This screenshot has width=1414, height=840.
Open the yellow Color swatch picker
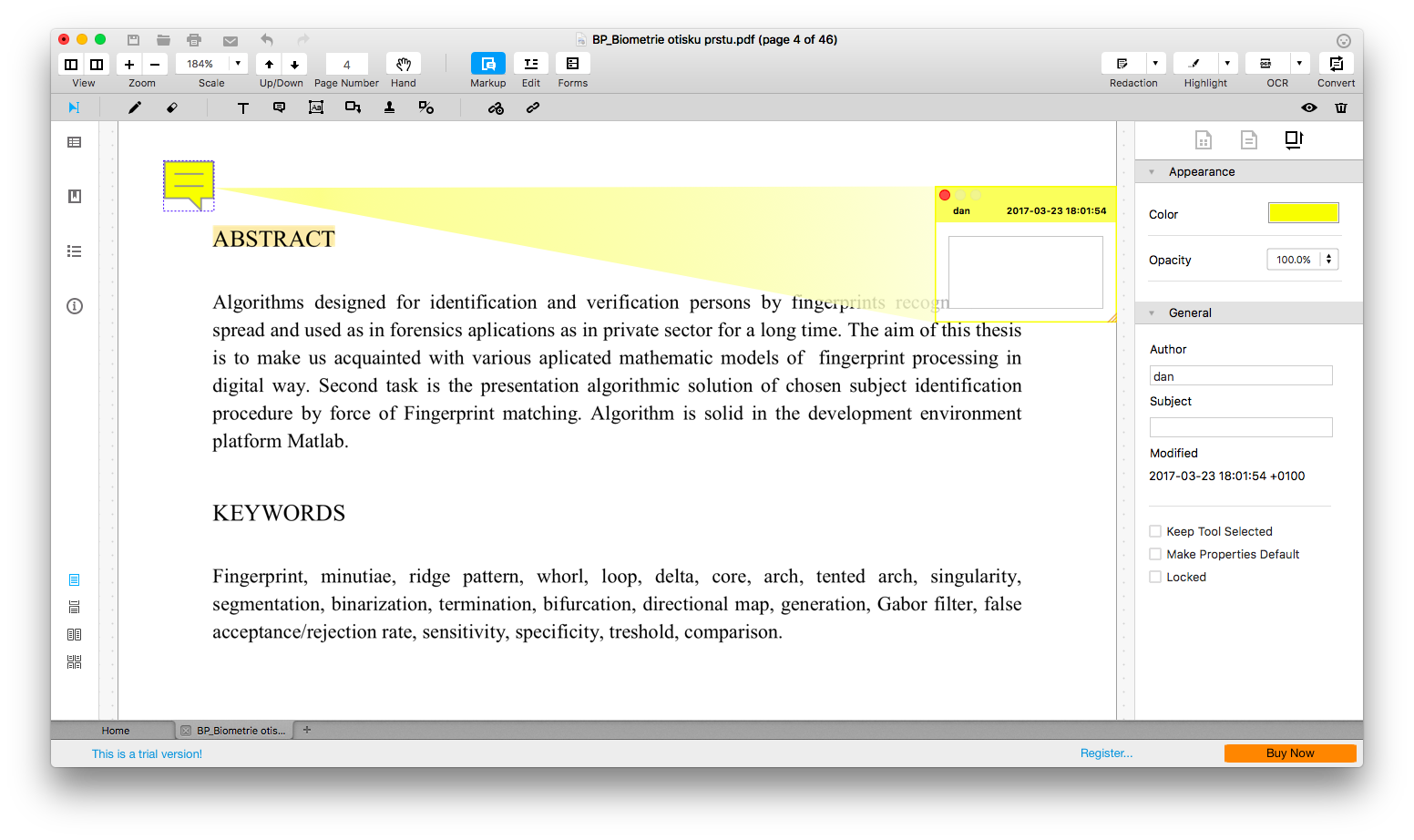pyautogui.click(x=1304, y=213)
